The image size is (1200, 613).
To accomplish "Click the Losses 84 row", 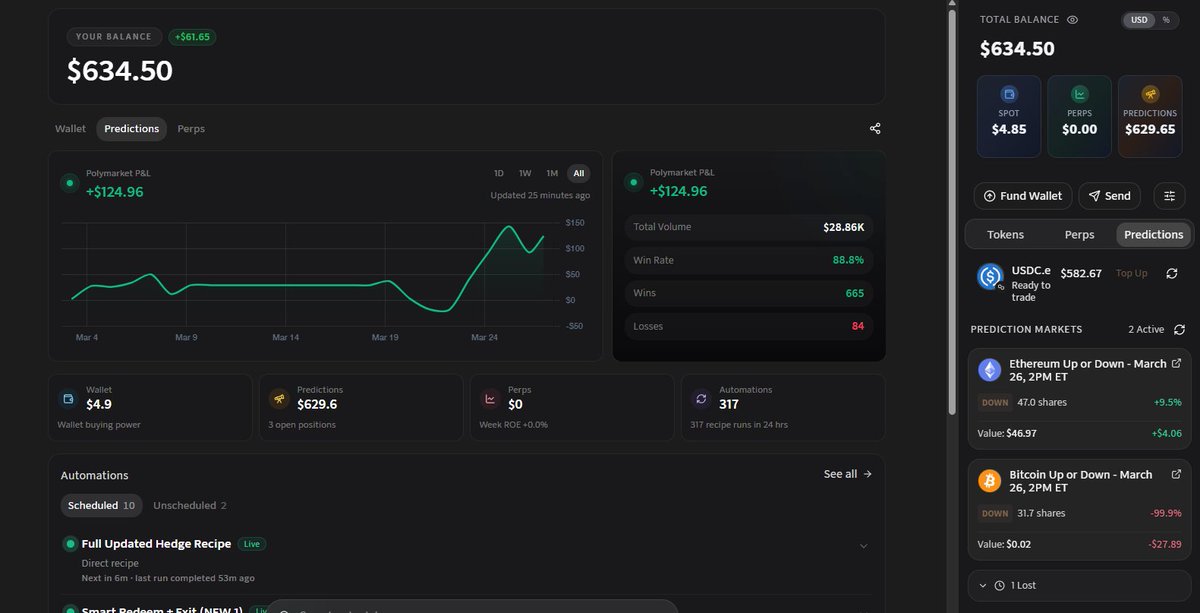I will 749,326.
